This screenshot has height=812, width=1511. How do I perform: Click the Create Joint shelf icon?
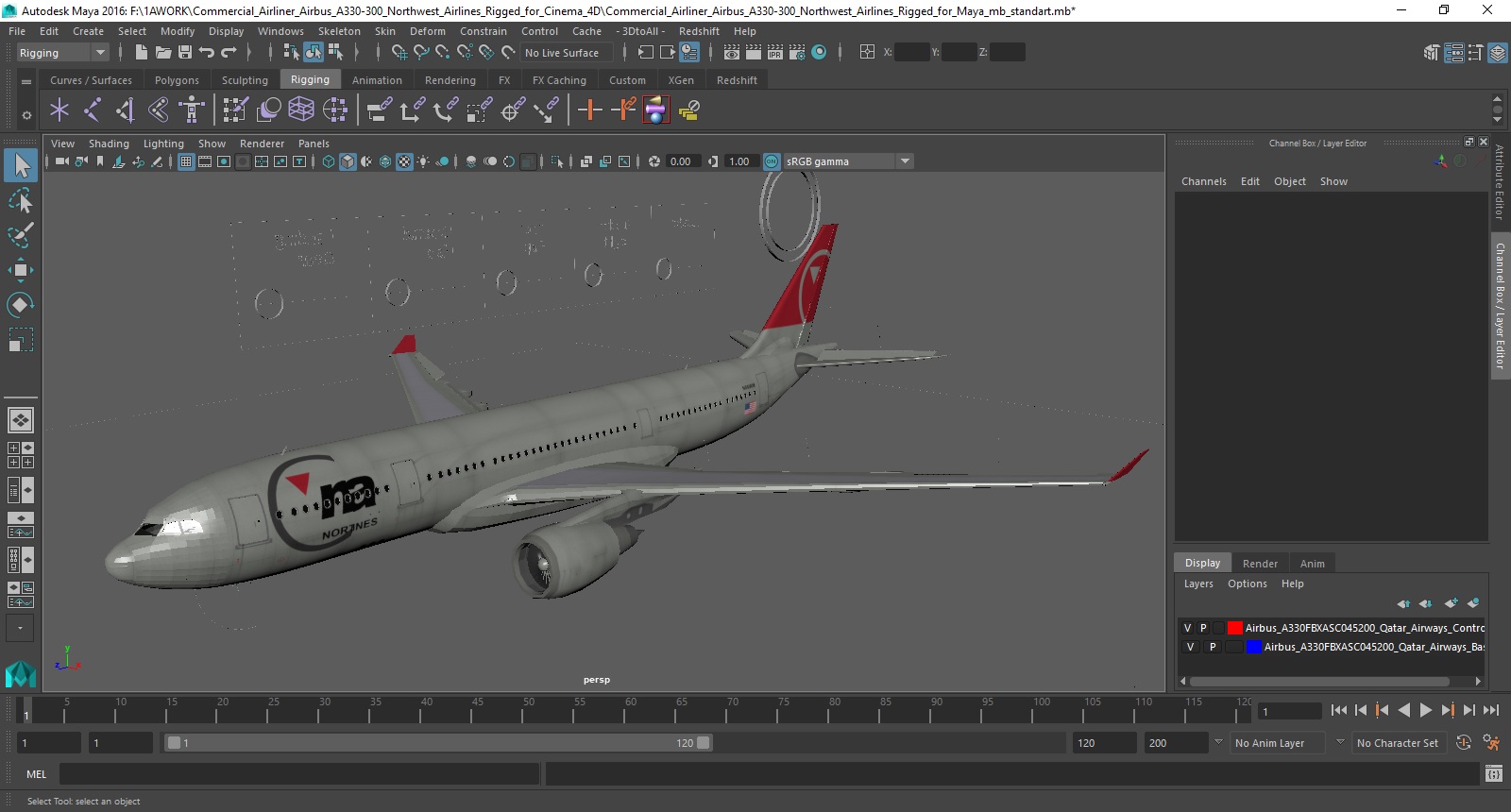pos(93,110)
